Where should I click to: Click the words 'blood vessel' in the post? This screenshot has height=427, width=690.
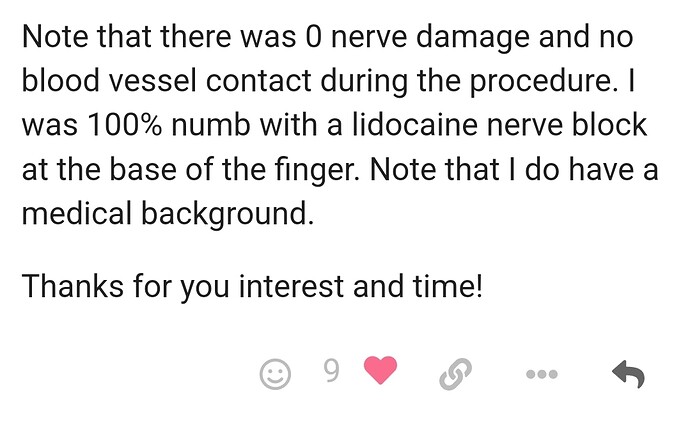pyautogui.click(x=109, y=81)
